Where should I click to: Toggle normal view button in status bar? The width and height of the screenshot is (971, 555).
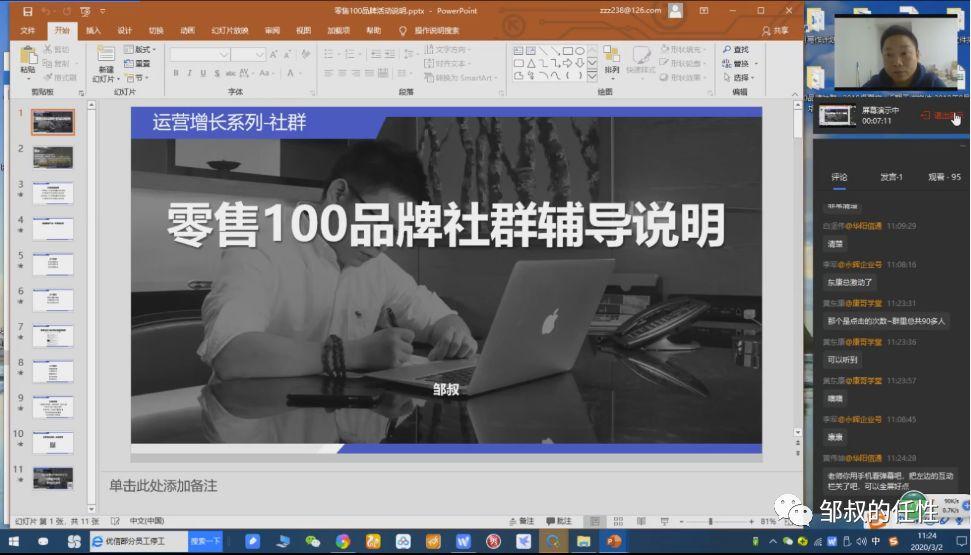click(594, 522)
